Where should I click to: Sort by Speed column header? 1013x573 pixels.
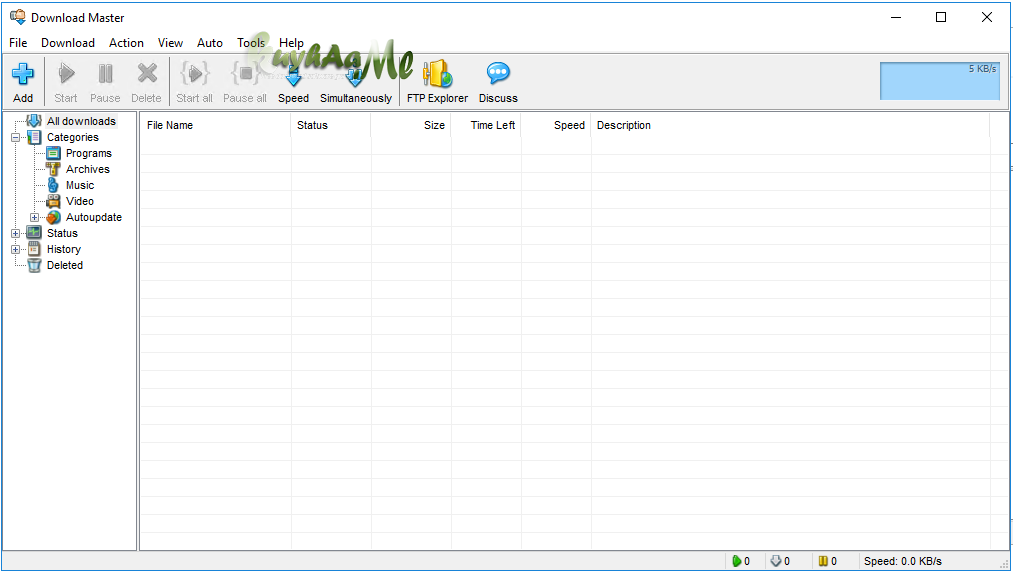coord(556,125)
